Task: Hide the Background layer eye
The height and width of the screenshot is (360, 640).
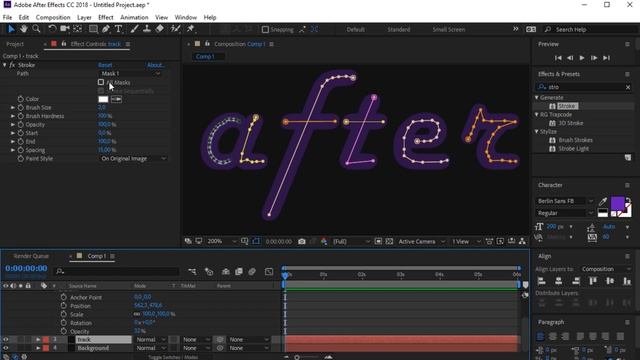Action: click(6, 348)
